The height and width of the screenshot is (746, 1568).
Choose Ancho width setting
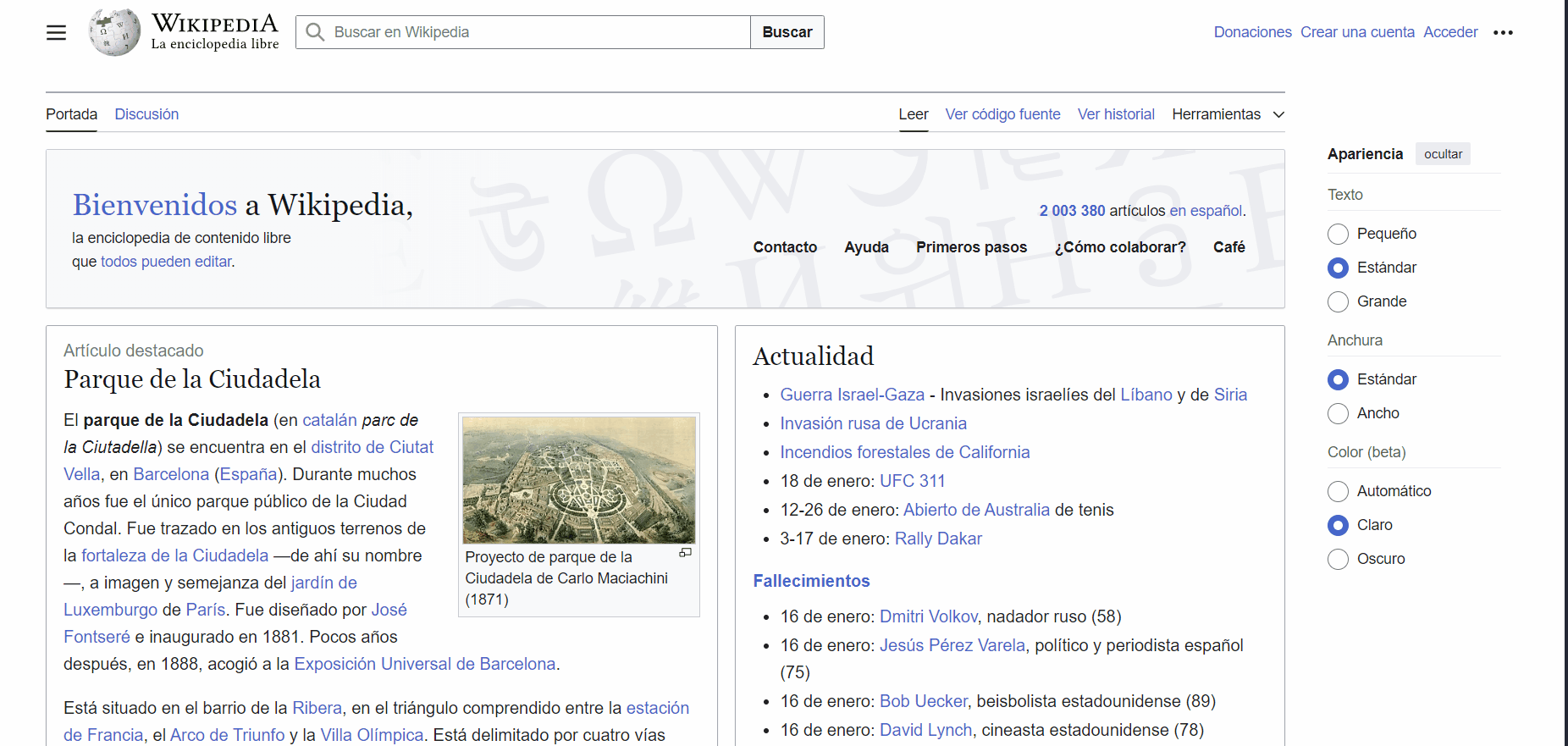(x=1338, y=413)
